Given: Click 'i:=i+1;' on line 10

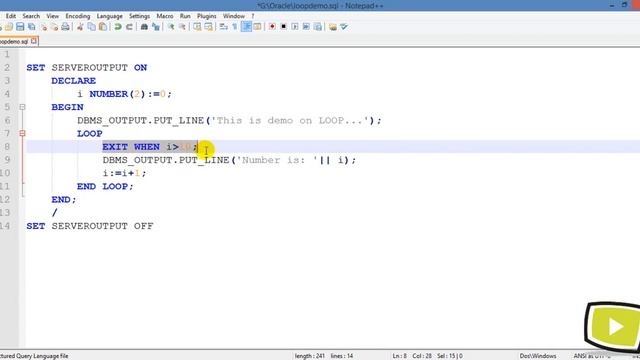Looking at the screenshot, I should coord(124,173).
